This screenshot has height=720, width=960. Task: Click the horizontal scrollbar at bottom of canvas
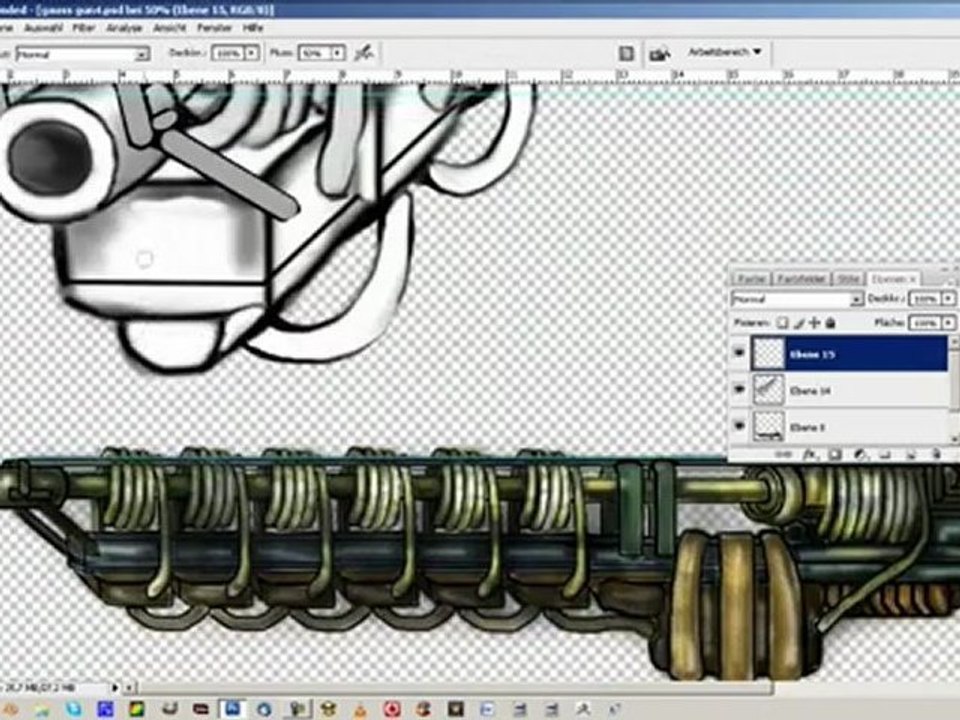pyautogui.click(x=453, y=688)
